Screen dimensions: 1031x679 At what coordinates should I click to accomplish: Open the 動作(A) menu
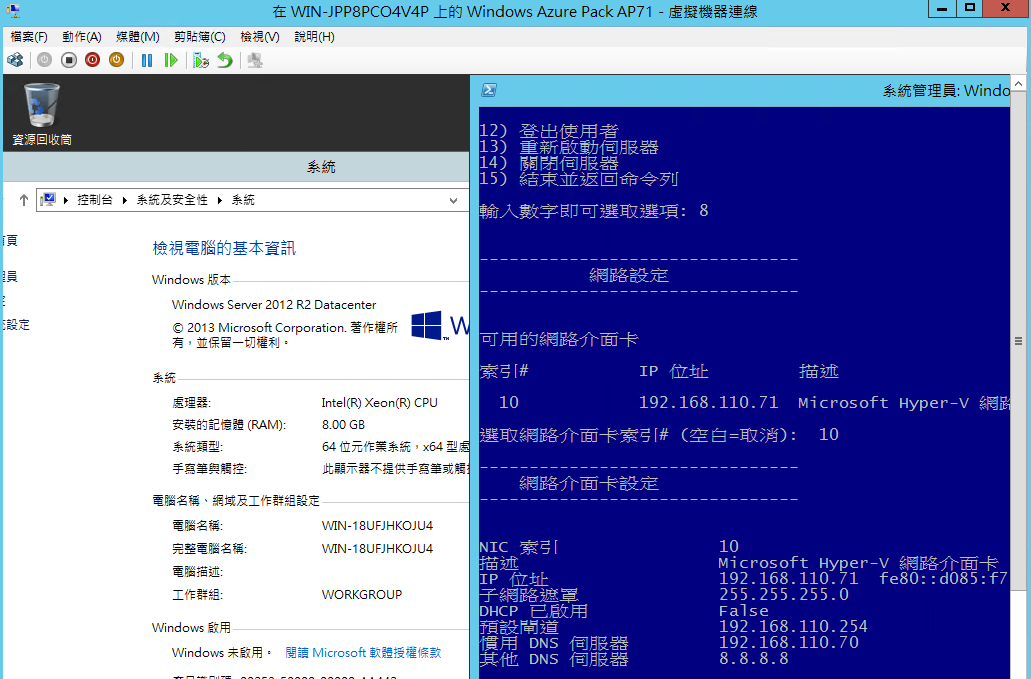click(82, 37)
